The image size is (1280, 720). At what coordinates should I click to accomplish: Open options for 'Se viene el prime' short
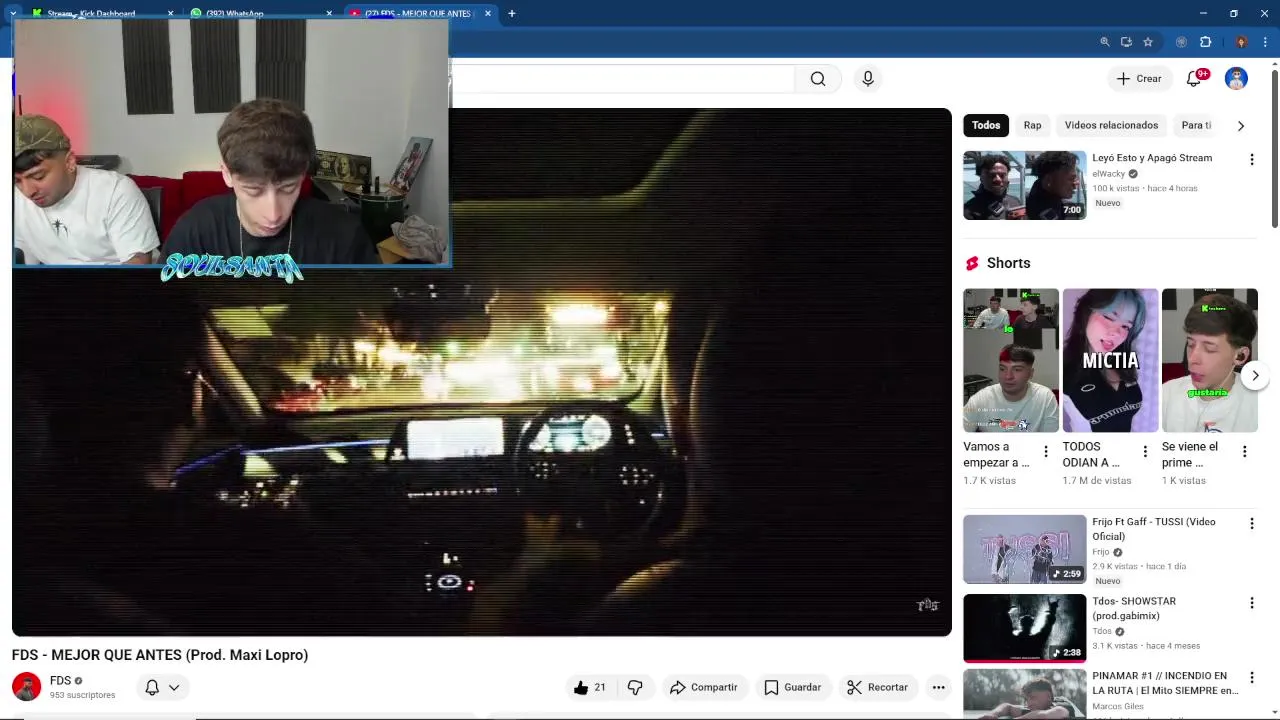point(1244,452)
